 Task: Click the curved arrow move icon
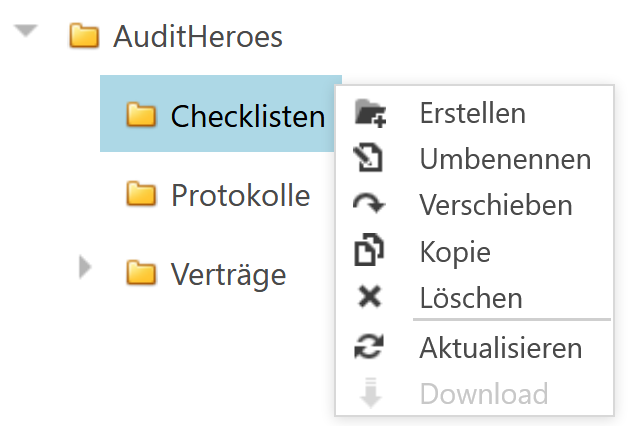point(369,203)
